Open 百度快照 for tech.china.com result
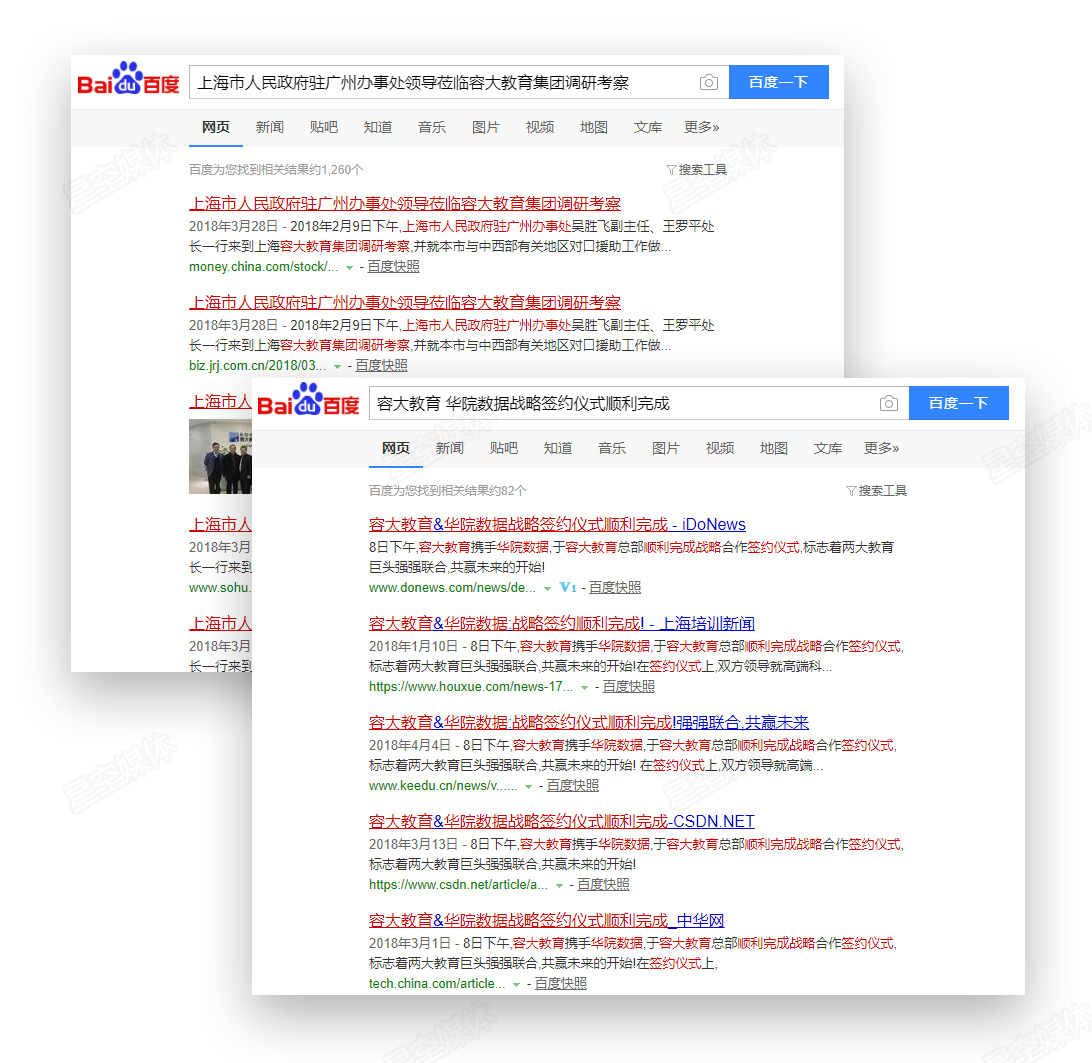This screenshot has height=1063, width=1092. (x=561, y=984)
